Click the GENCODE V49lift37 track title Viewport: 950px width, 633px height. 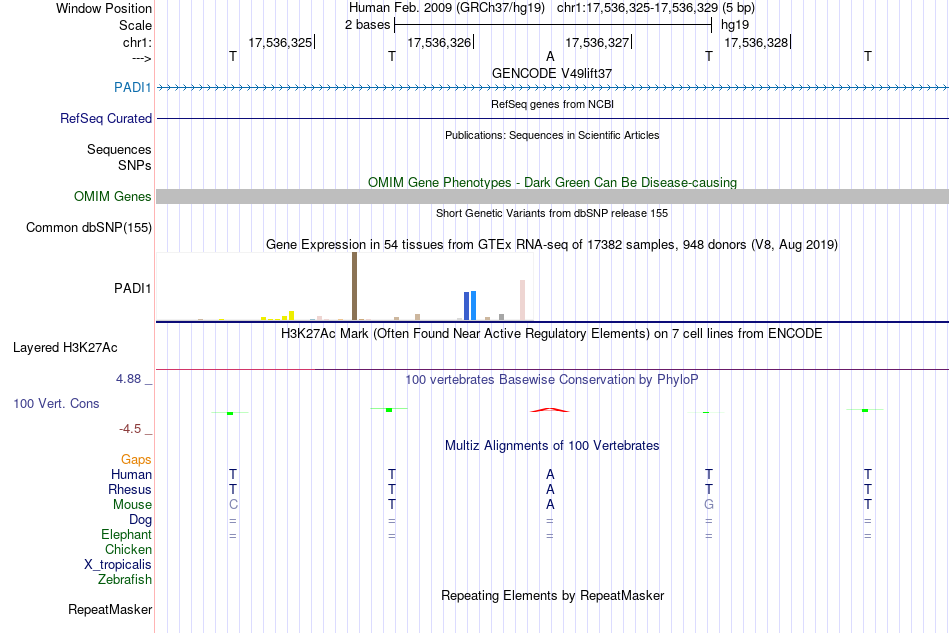point(552,73)
